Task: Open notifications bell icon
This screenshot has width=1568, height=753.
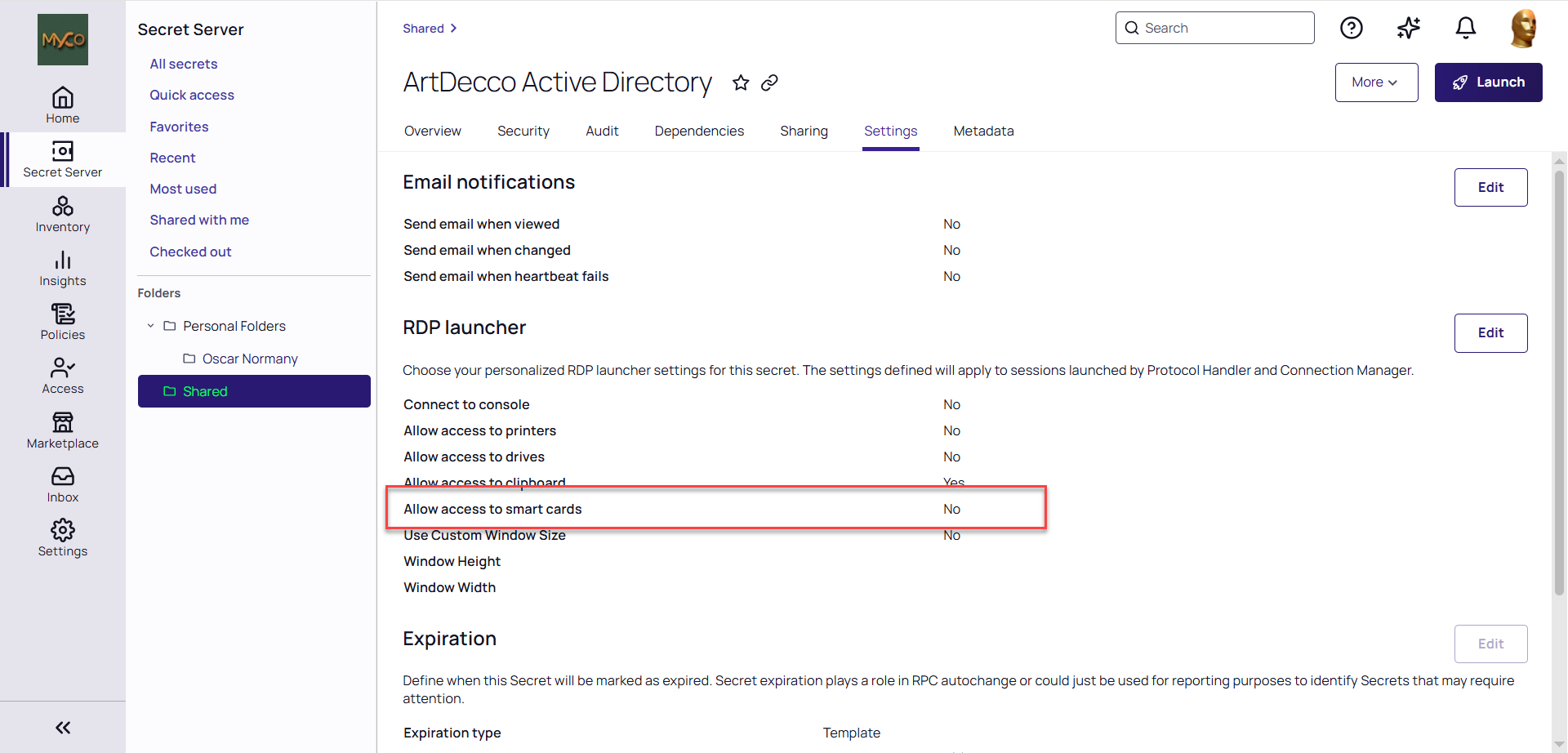Action: (x=1466, y=29)
